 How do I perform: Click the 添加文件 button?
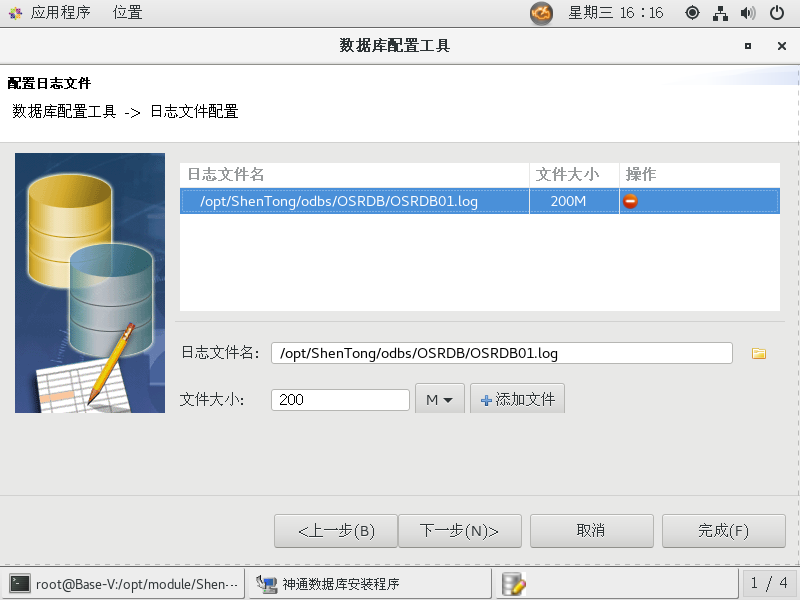(x=518, y=400)
